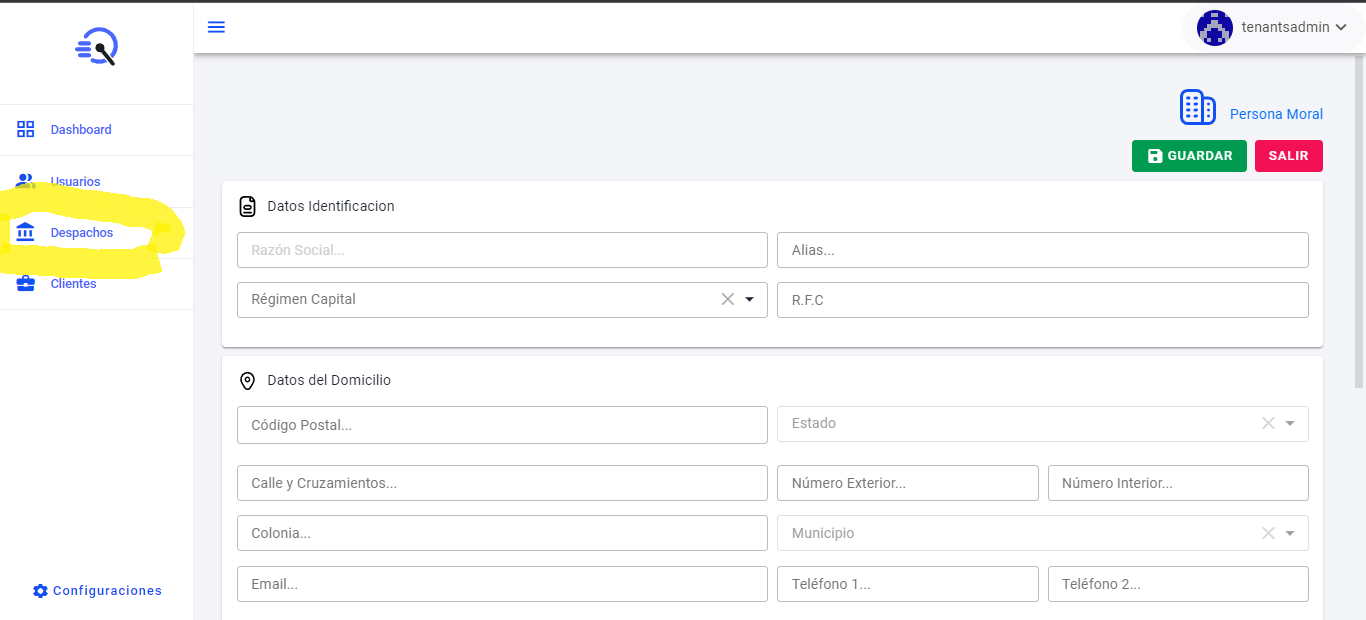The image size is (1366, 620).
Task: Open the Municipio dropdown
Action: point(1290,533)
